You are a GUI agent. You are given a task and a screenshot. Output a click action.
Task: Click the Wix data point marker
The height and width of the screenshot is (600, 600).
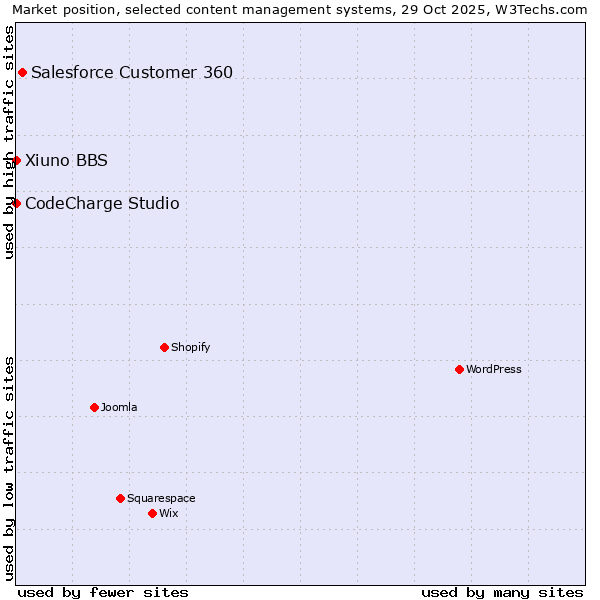(152, 513)
